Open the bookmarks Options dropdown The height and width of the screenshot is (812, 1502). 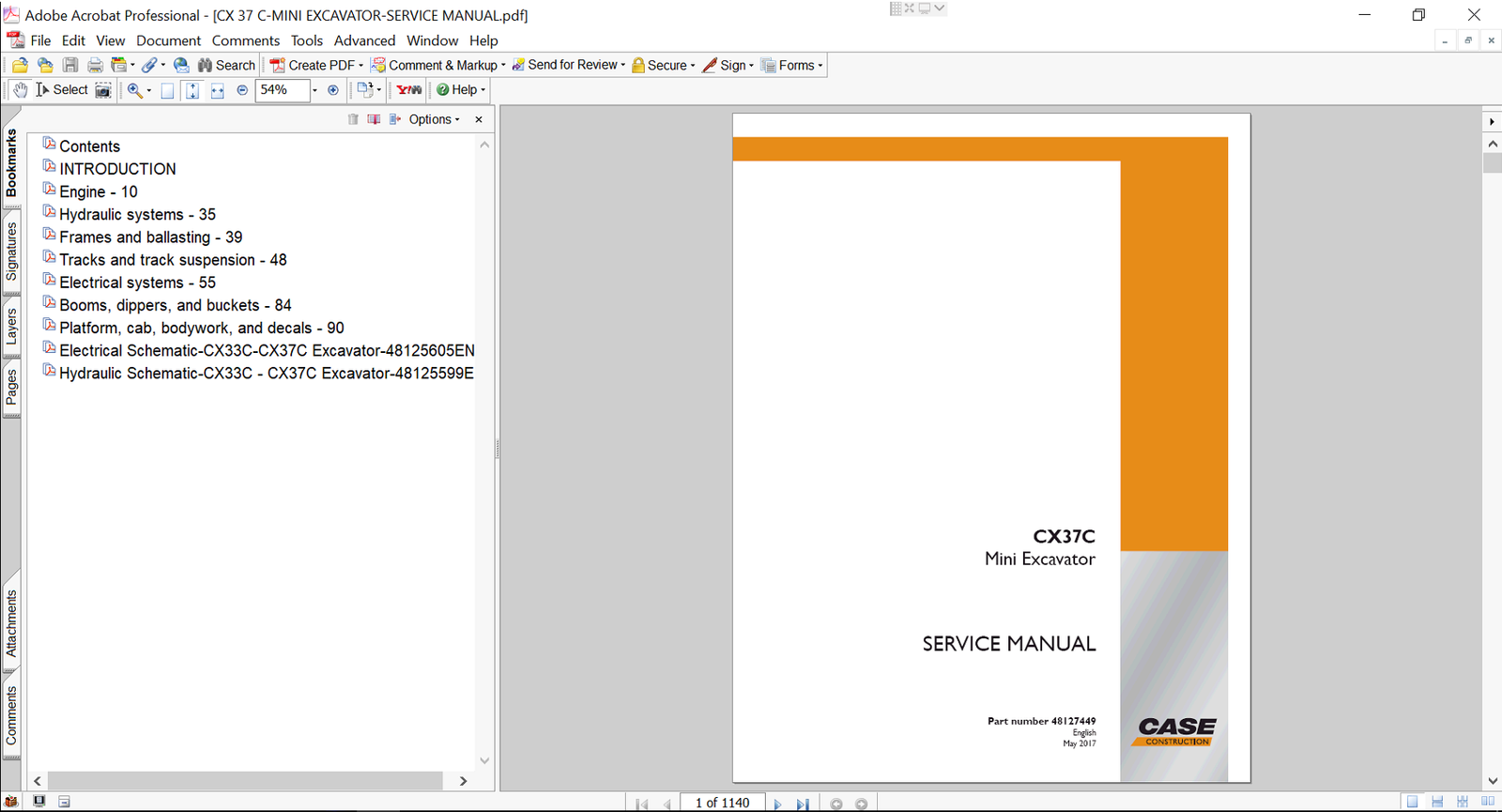(434, 119)
